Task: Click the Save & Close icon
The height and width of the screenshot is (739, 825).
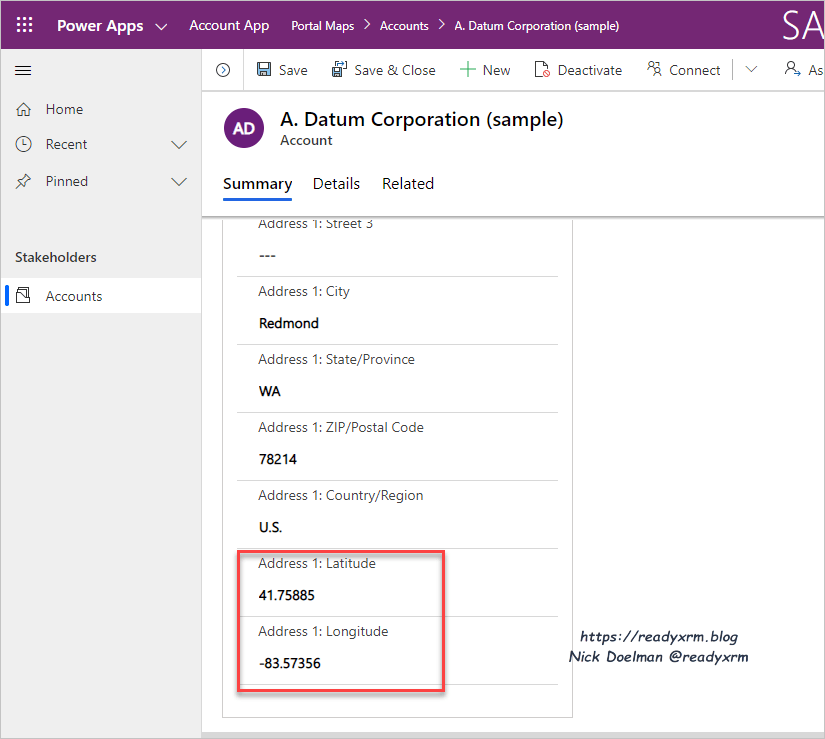Action: pos(339,70)
